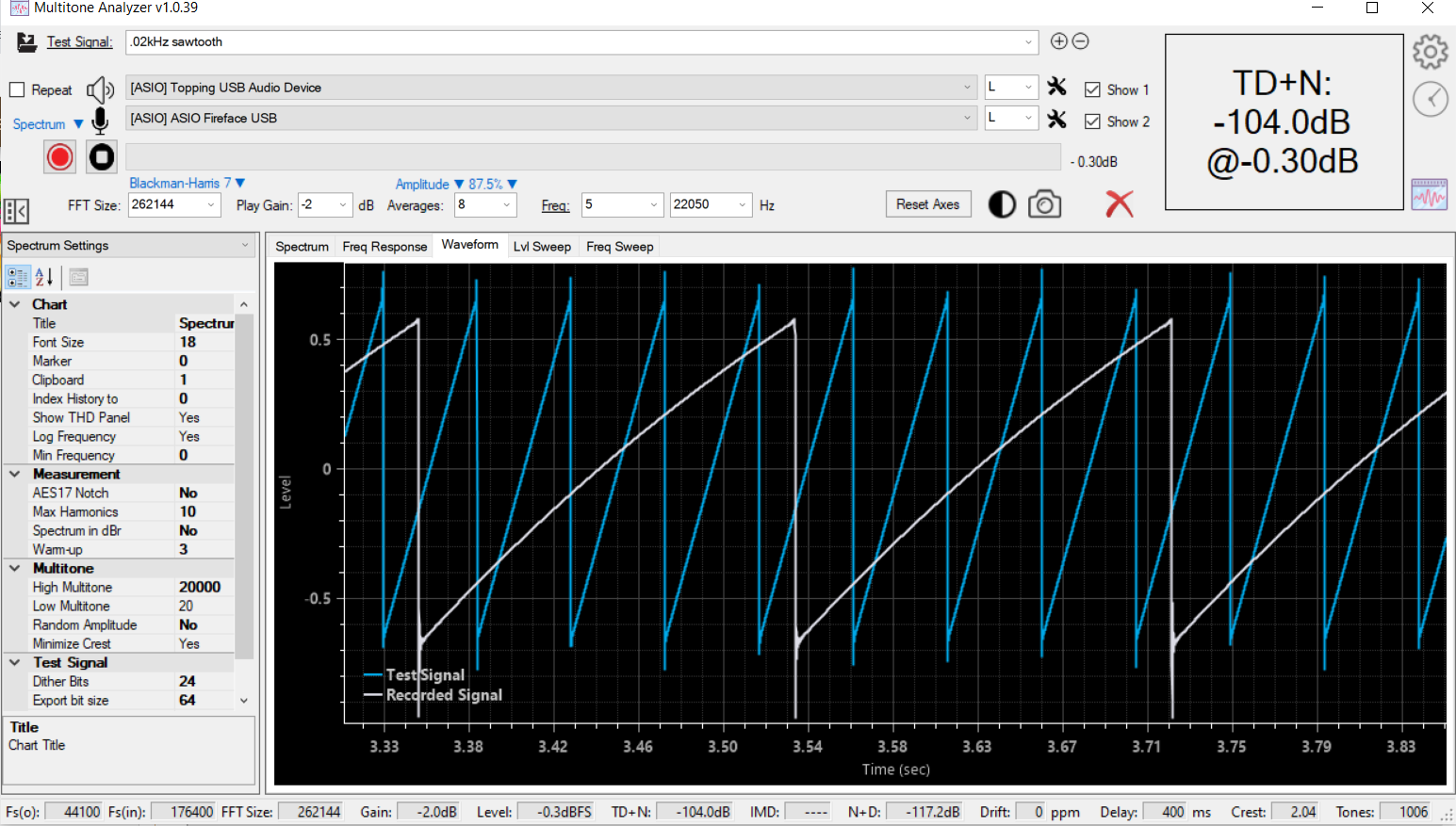Click the TD+N readout panel
Screen dimensions: 1456x826
coord(1284,122)
